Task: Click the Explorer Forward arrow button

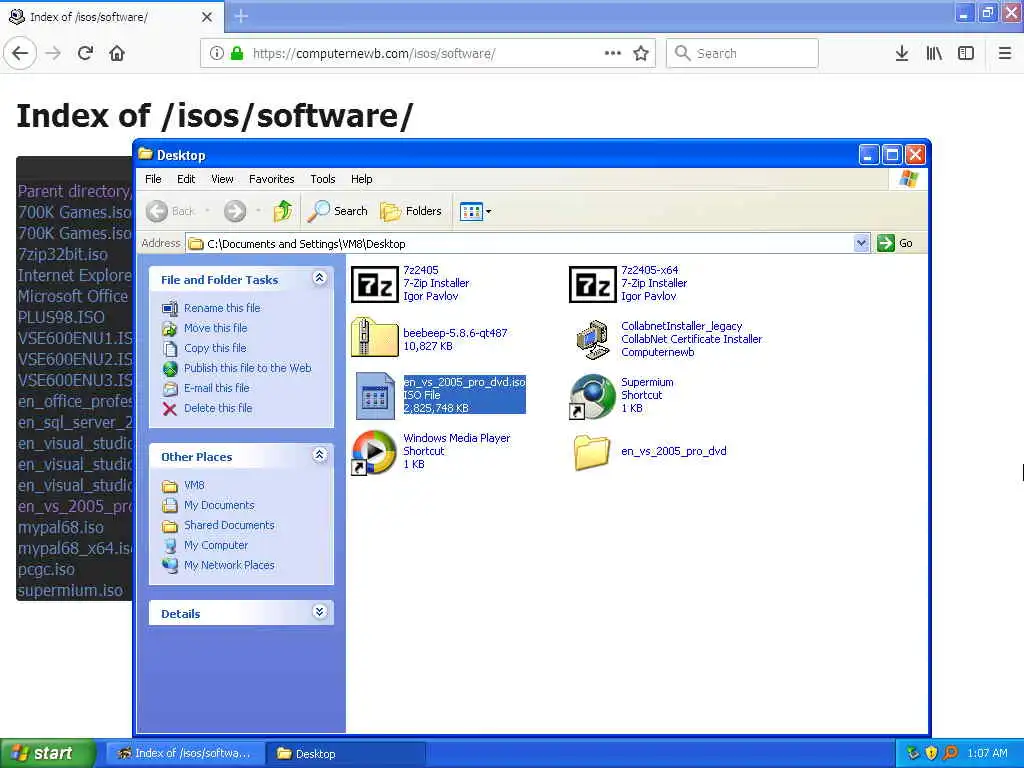Action: click(x=235, y=211)
